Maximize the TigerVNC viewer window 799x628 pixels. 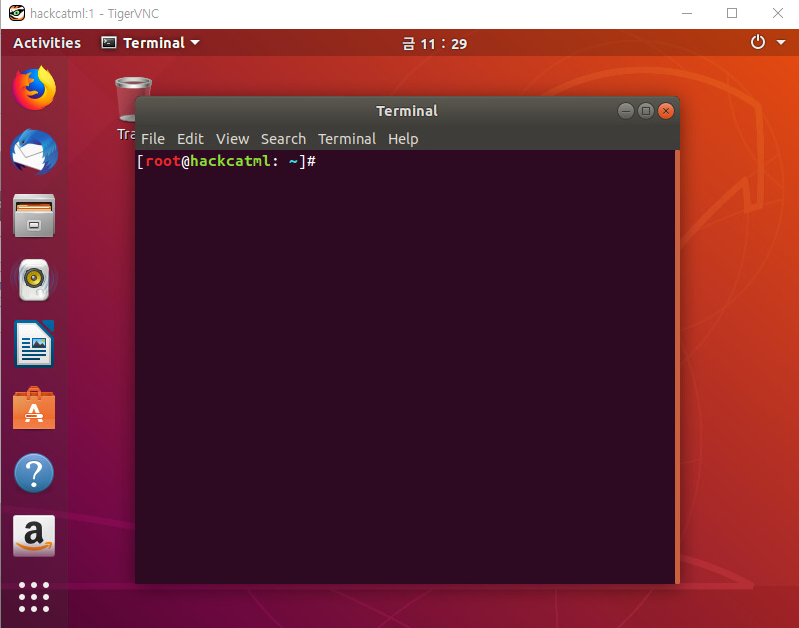732,13
